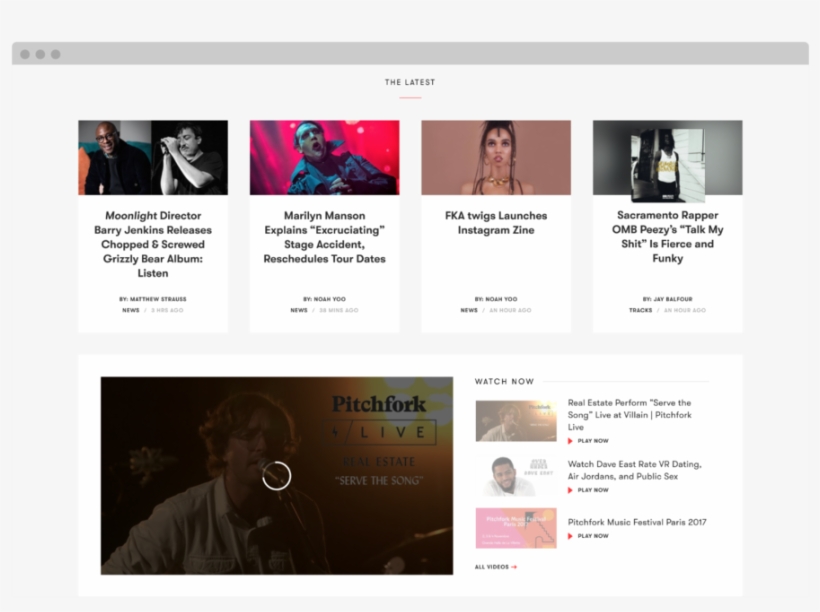This screenshot has height=612, width=820.
Task: Read FKA twigs Launches Instagram Zine article
Action: [496, 223]
